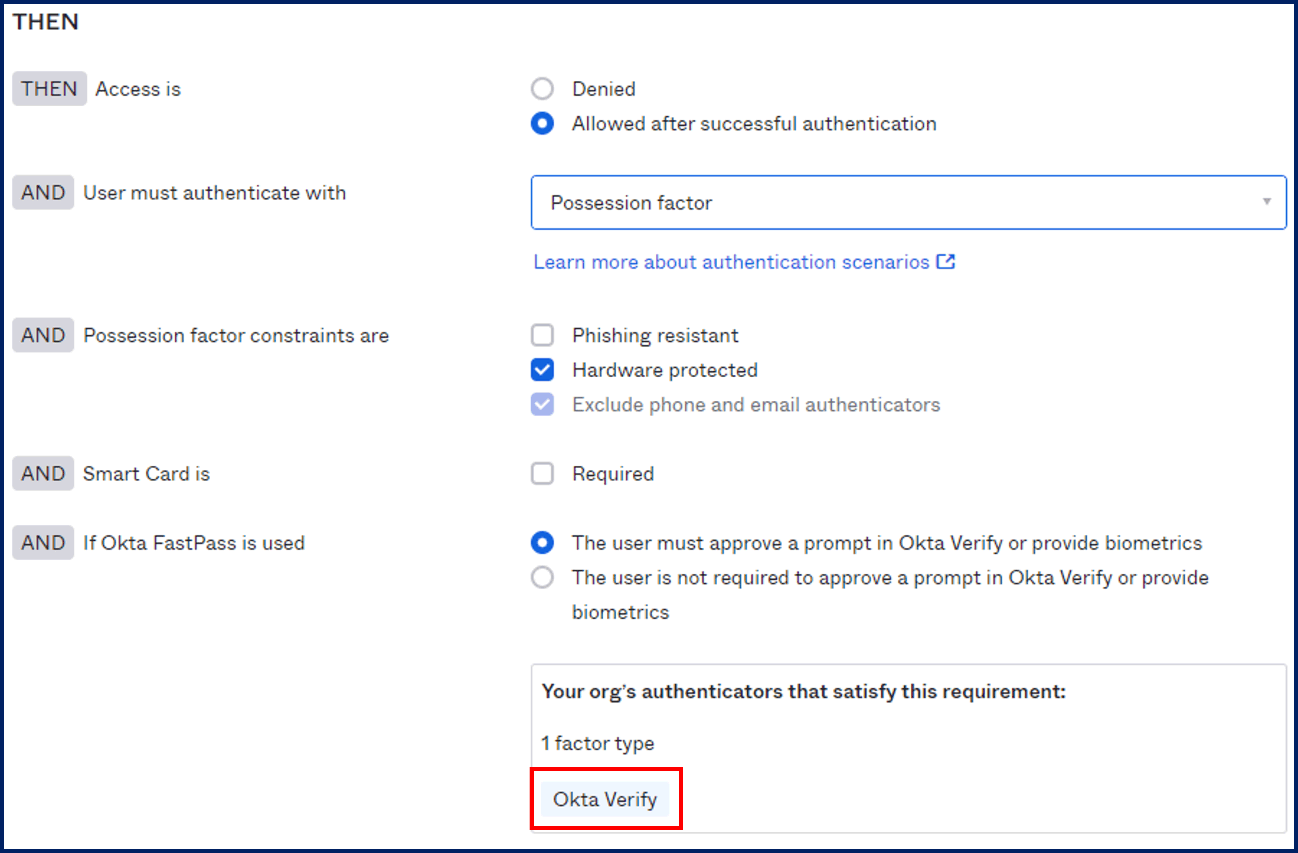Click external link icon beside Learn more
The image size is (1298, 853).
click(945, 262)
